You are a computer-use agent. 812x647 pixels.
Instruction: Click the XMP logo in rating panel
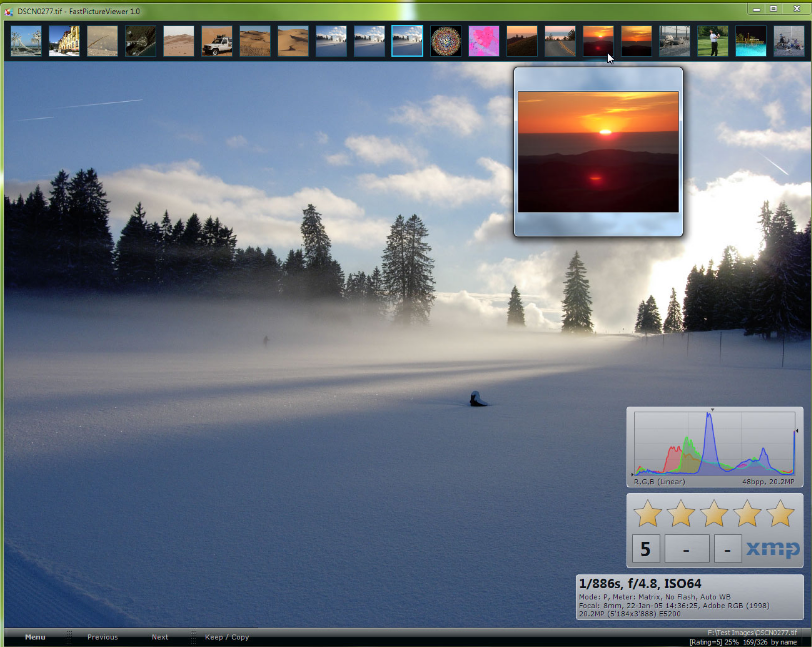pyautogui.click(x=773, y=549)
